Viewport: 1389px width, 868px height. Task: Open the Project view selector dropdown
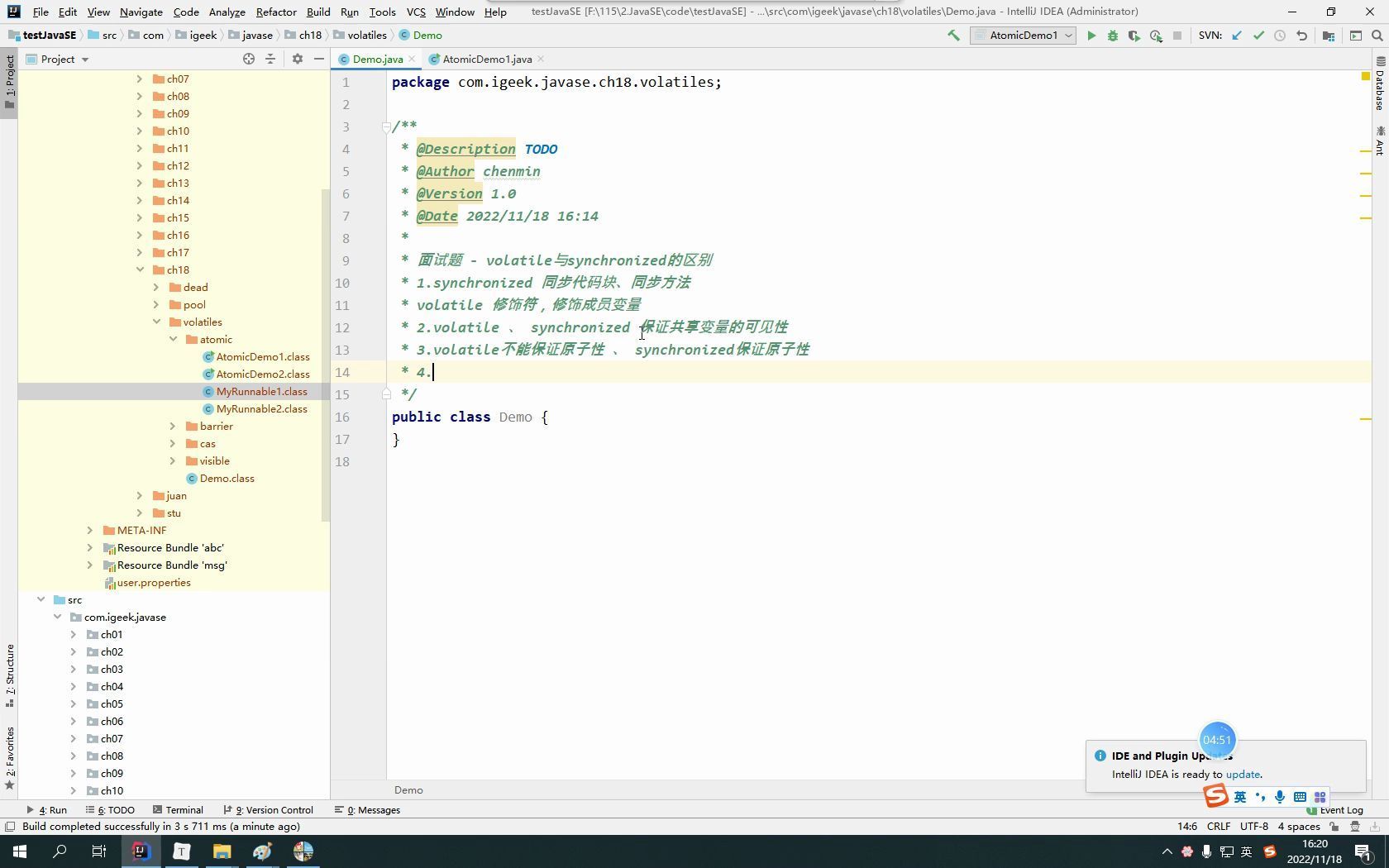click(58, 59)
